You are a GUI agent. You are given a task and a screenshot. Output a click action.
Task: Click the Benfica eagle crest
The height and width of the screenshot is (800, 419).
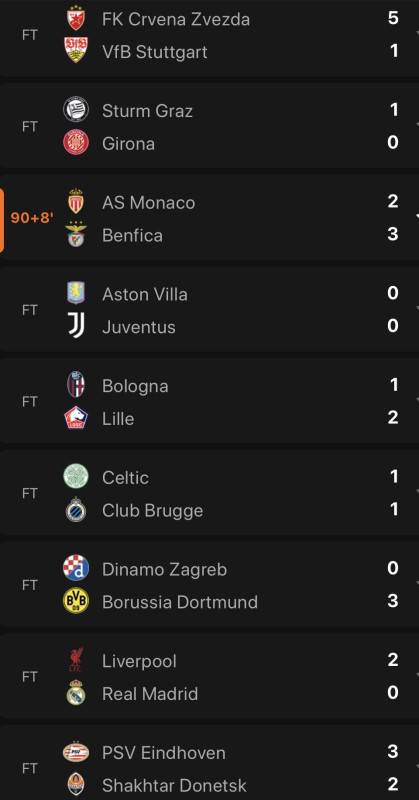pos(76,234)
